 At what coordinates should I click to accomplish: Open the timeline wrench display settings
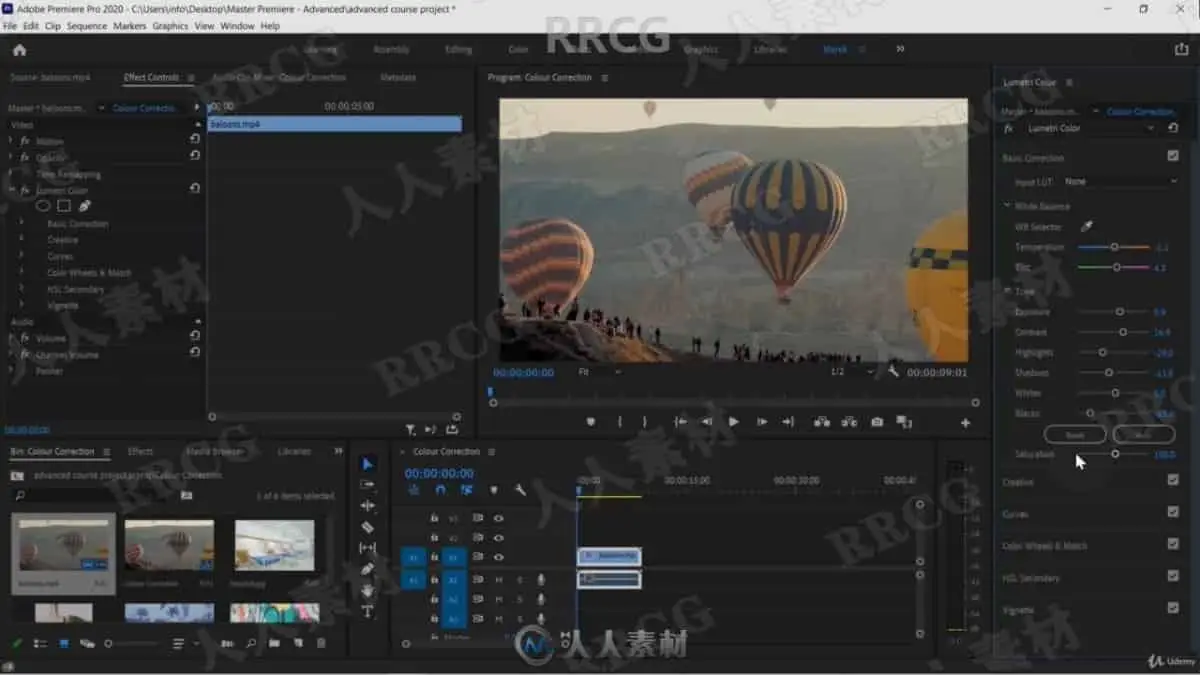[x=520, y=490]
